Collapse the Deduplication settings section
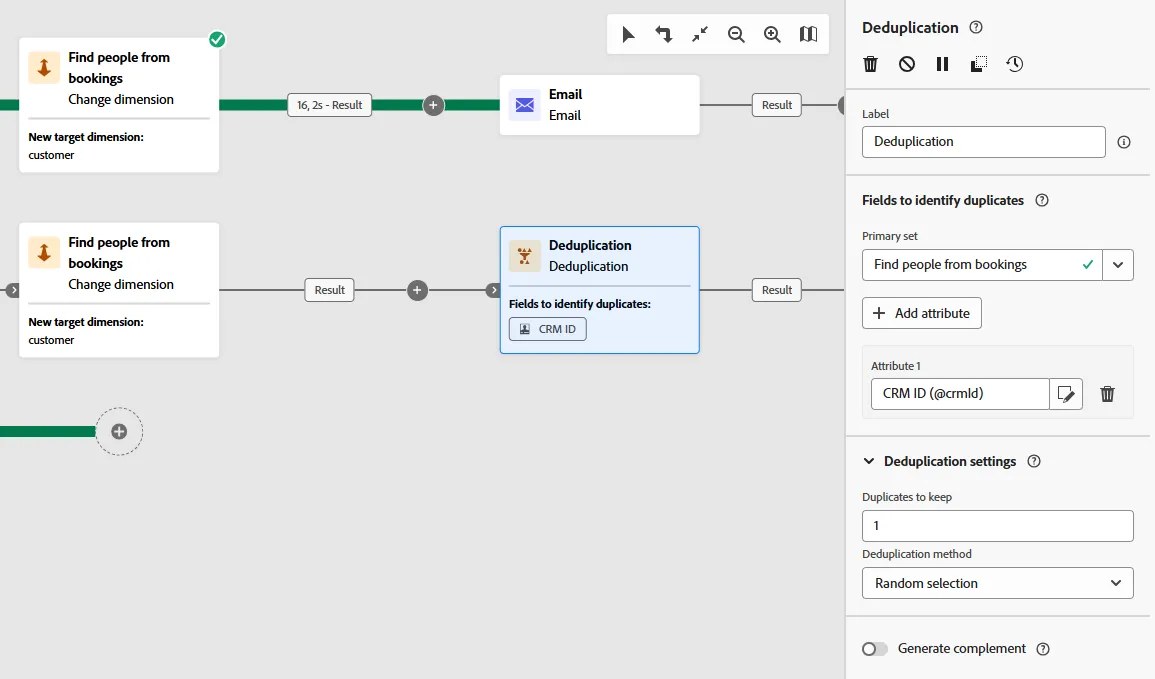This screenshot has width=1155, height=679. tap(869, 461)
